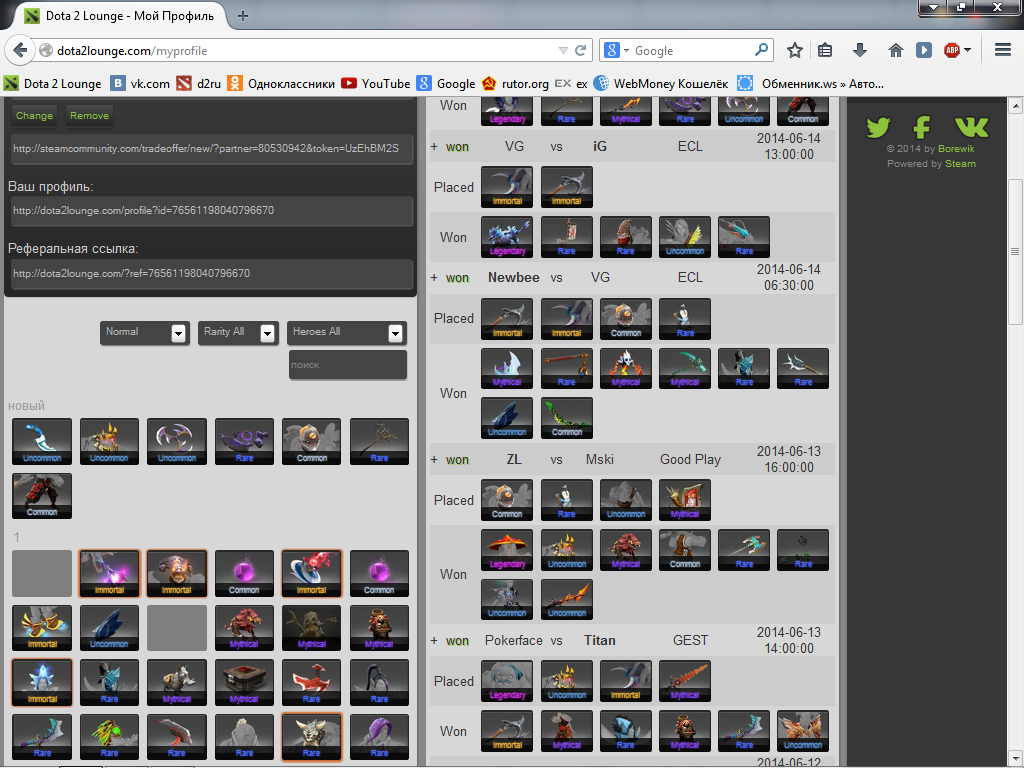1024x768 pixels.
Task: Expand the Newbee vs VG bet row
Action: (x=434, y=278)
